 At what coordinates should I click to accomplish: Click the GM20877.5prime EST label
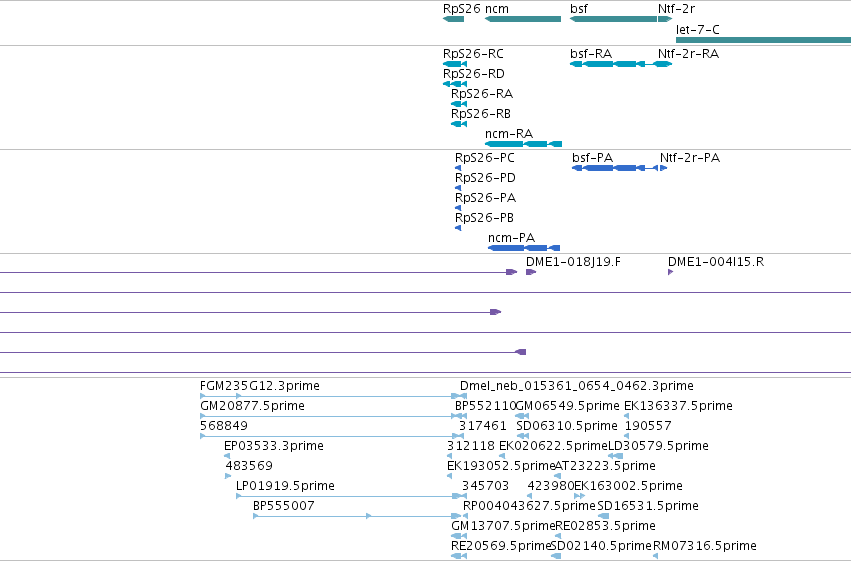tap(252, 406)
